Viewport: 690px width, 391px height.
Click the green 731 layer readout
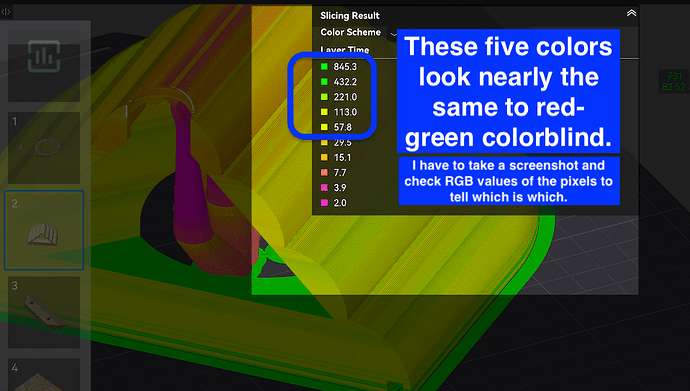(x=675, y=76)
